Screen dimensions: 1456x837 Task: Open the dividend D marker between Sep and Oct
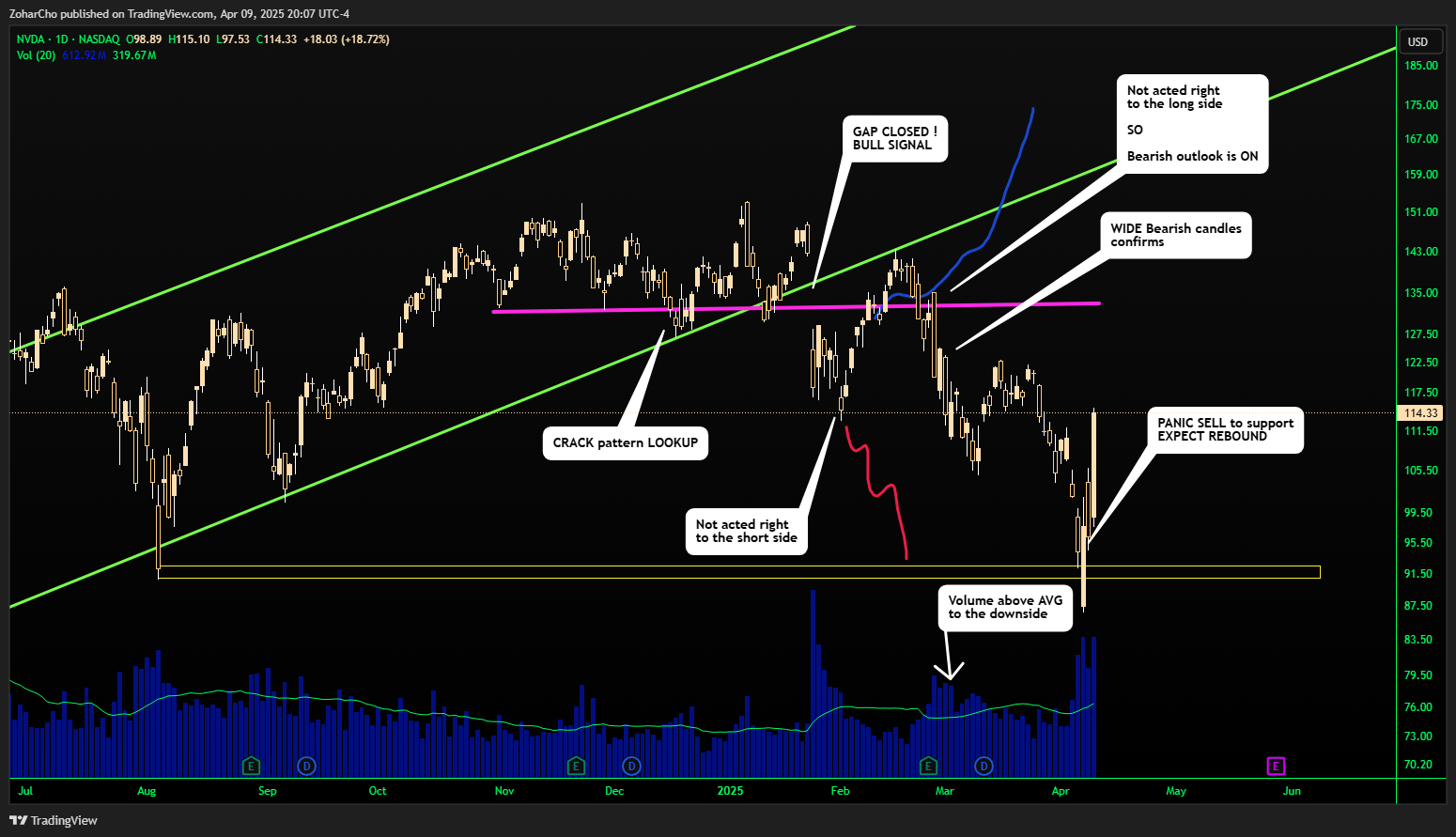tap(306, 767)
